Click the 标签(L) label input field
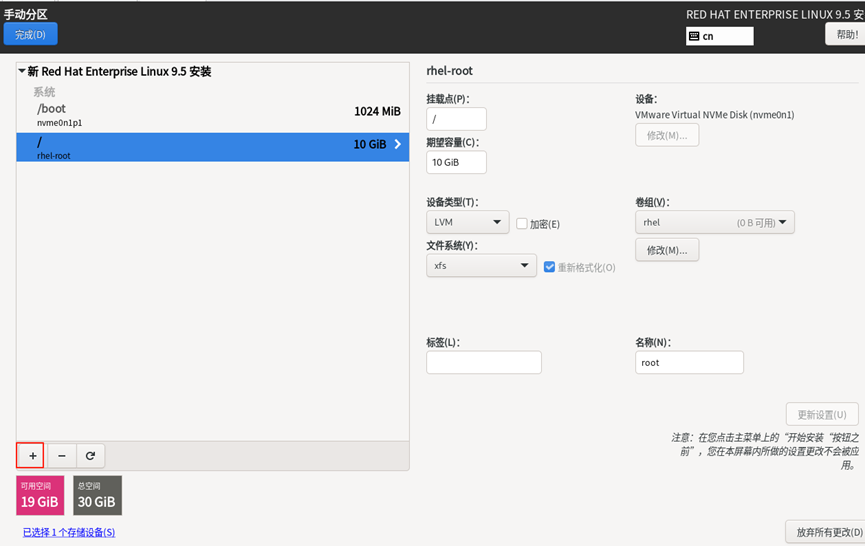The image size is (865, 546). (484, 362)
